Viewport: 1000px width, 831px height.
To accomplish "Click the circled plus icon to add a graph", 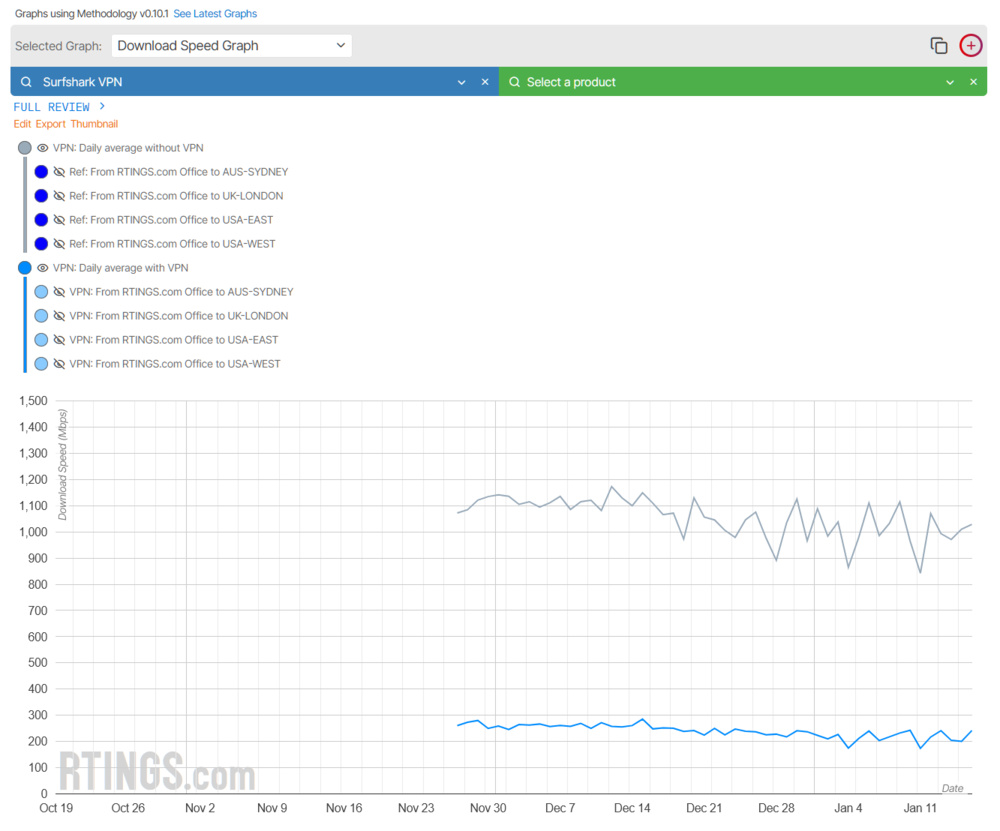I will tap(970, 45).
